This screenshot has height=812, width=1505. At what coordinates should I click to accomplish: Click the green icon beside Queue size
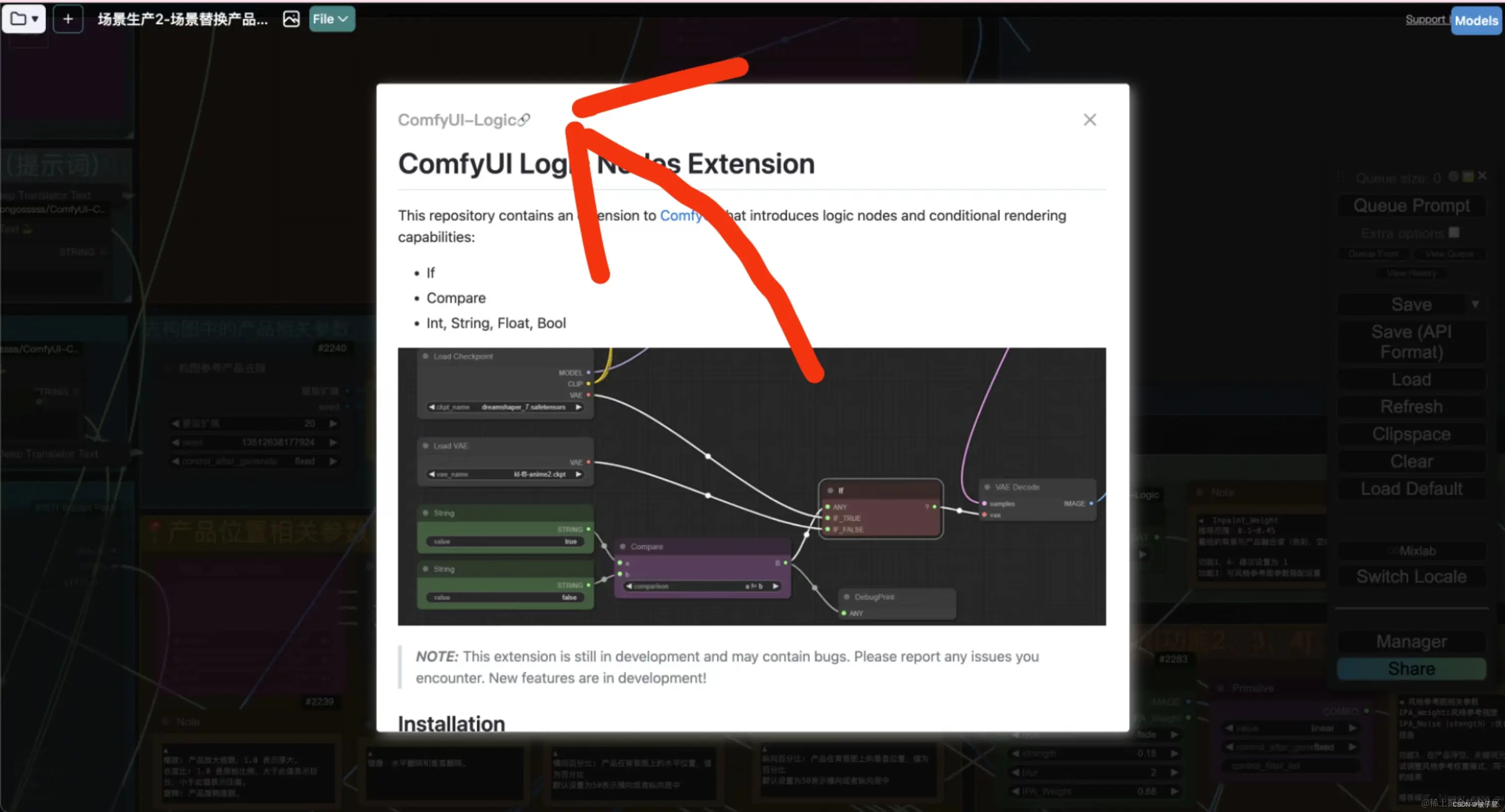[x=1467, y=177]
